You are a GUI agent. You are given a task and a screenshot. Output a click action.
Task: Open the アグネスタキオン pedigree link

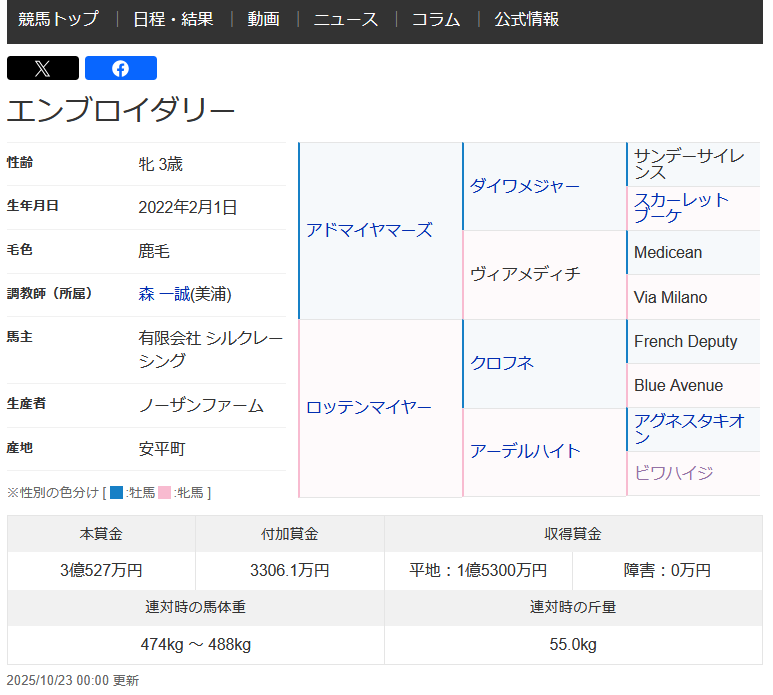point(689,429)
